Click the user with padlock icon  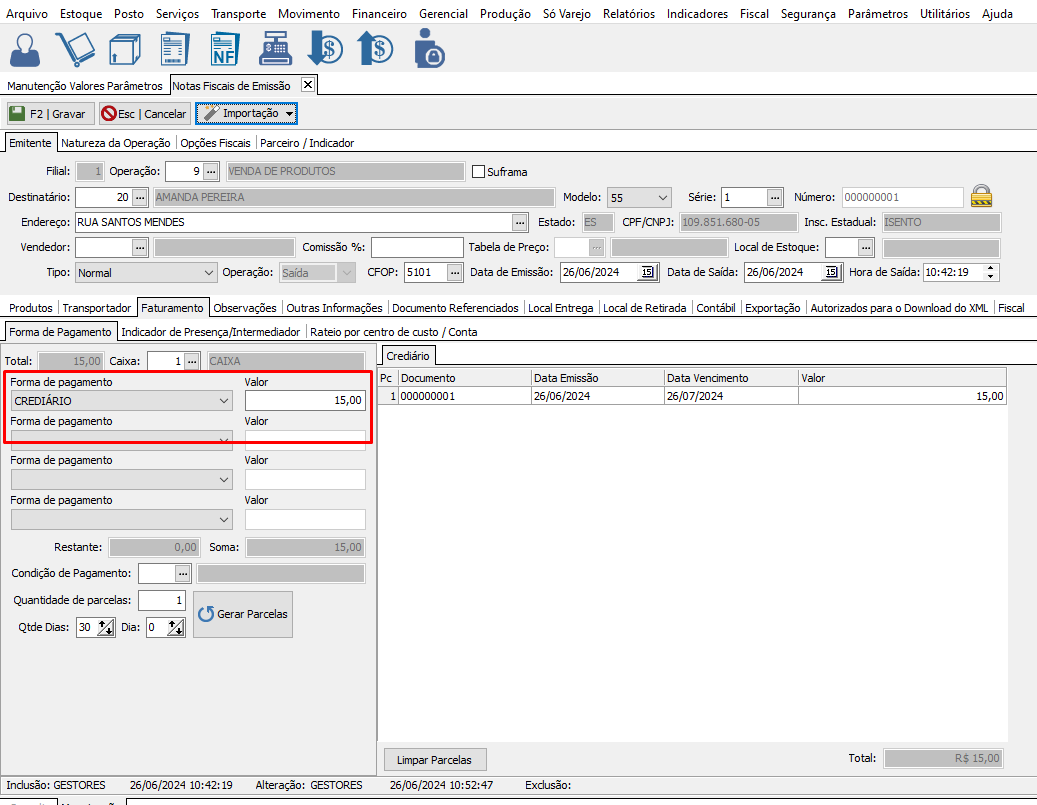click(428, 48)
